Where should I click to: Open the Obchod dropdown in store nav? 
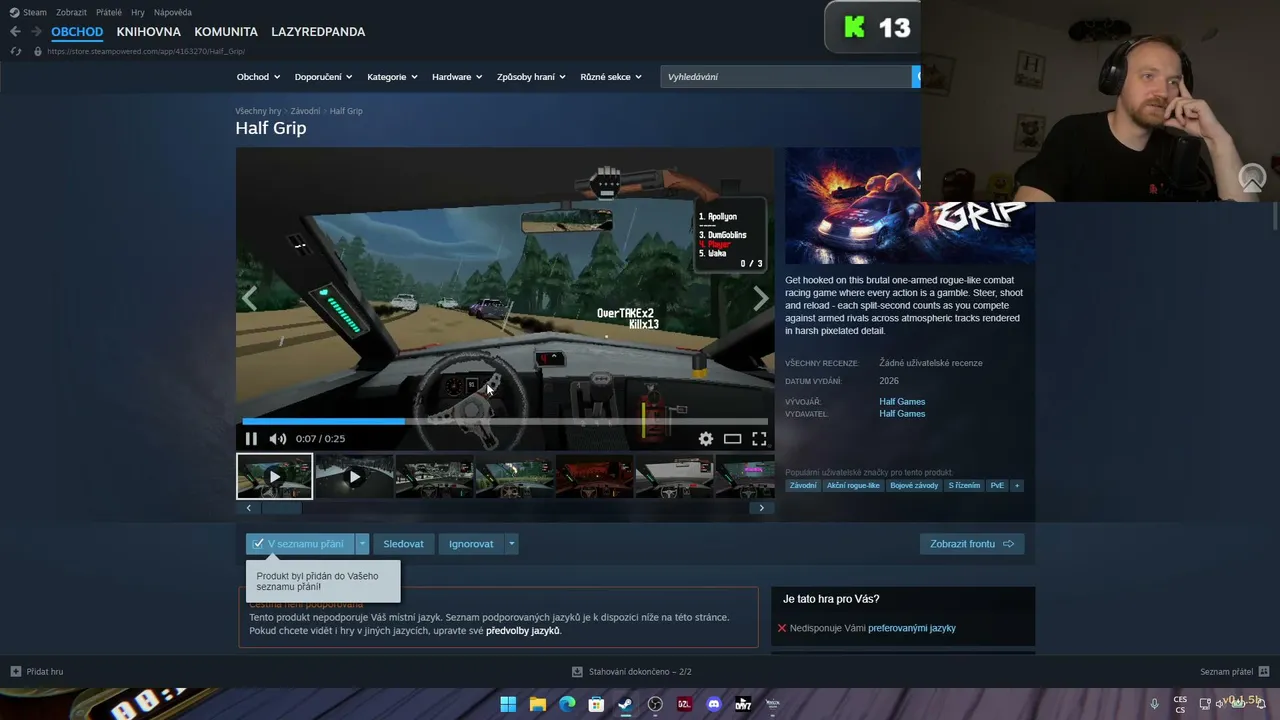pos(258,77)
